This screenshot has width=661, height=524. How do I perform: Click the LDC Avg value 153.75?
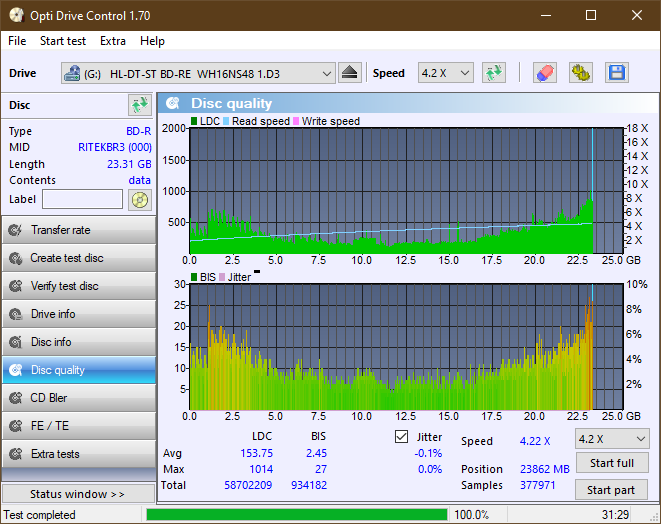(257, 453)
